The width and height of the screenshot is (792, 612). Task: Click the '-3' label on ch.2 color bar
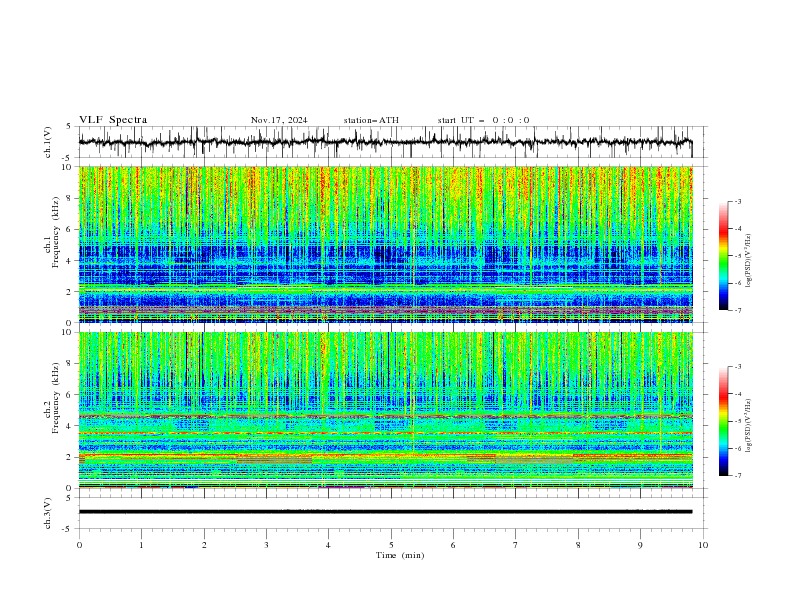pyautogui.click(x=737, y=367)
